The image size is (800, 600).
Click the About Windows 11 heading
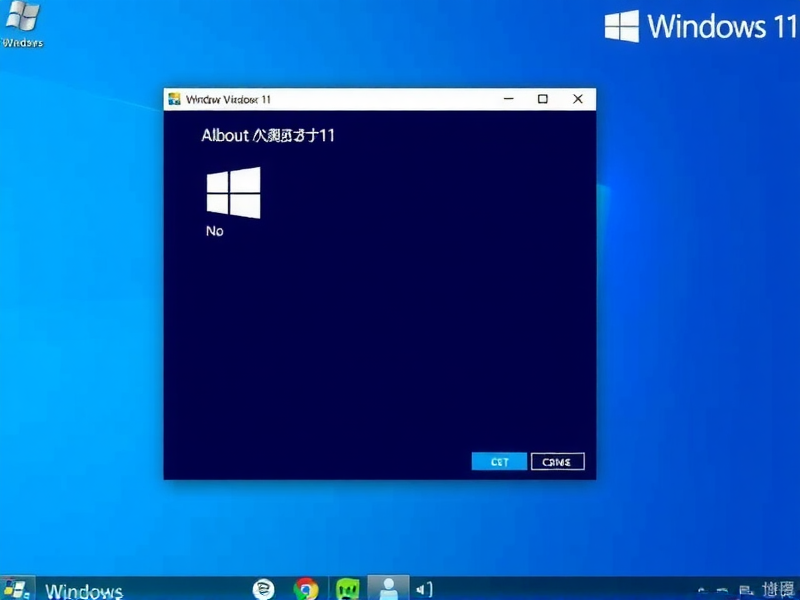tap(270, 135)
